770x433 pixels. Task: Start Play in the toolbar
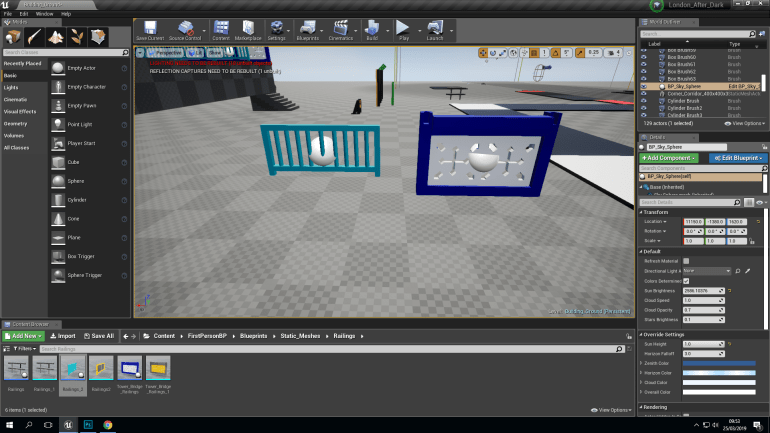tap(403, 30)
